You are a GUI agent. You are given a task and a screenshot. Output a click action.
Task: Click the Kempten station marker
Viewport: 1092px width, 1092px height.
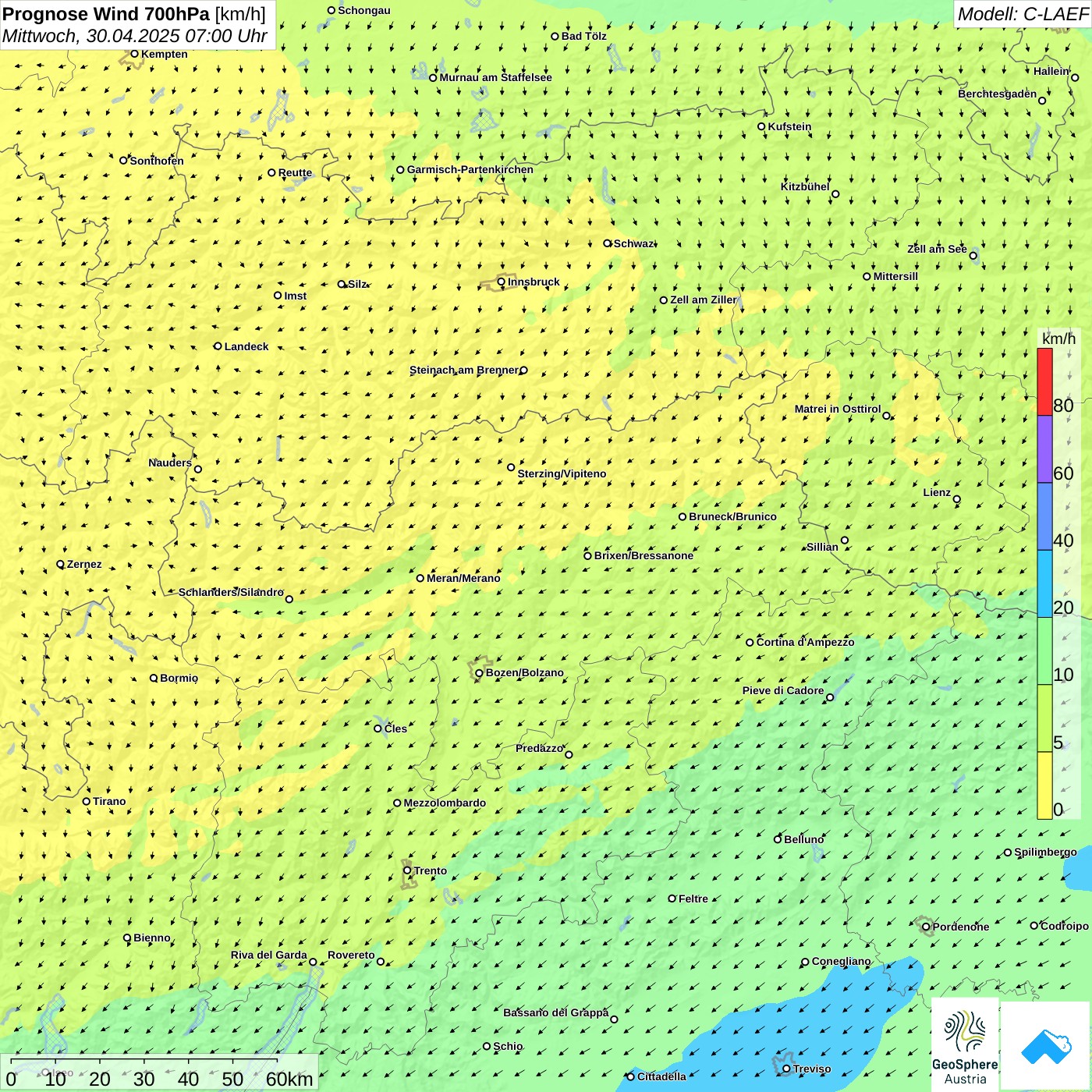[134, 54]
